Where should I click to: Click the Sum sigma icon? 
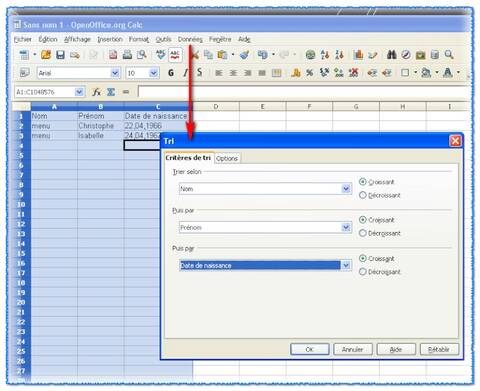[111, 92]
